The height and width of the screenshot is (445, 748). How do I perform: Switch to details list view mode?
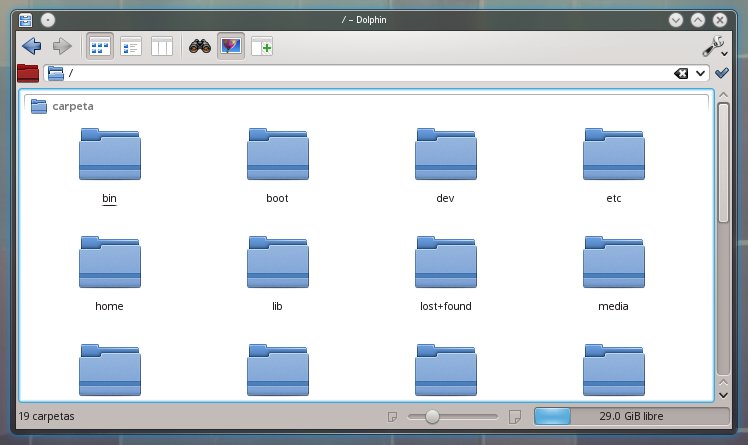(x=131, y=46)
